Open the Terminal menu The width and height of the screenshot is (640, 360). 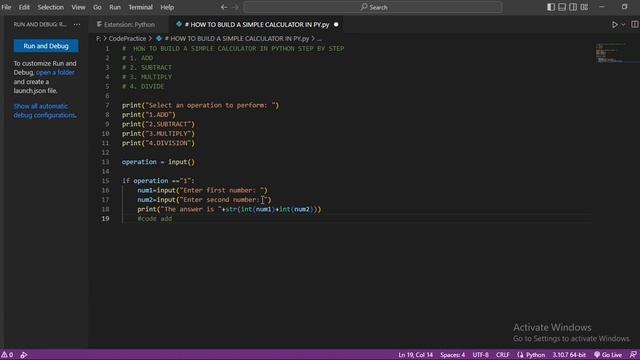[140, 7]
